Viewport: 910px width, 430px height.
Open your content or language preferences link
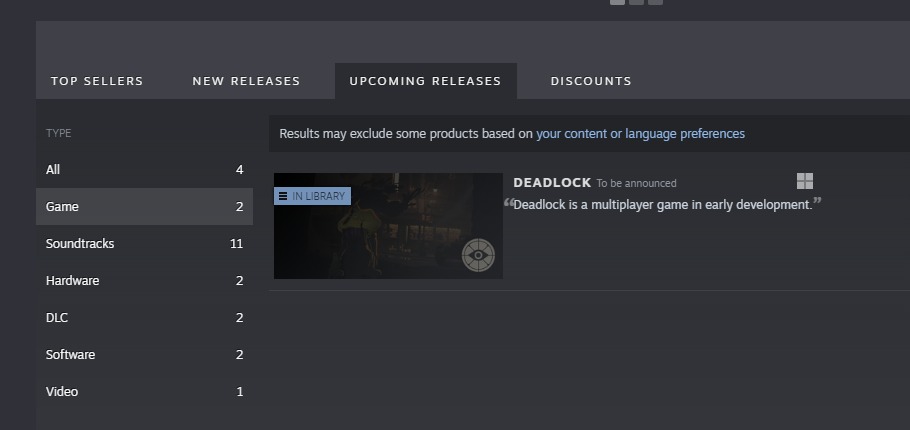[640, 134]
